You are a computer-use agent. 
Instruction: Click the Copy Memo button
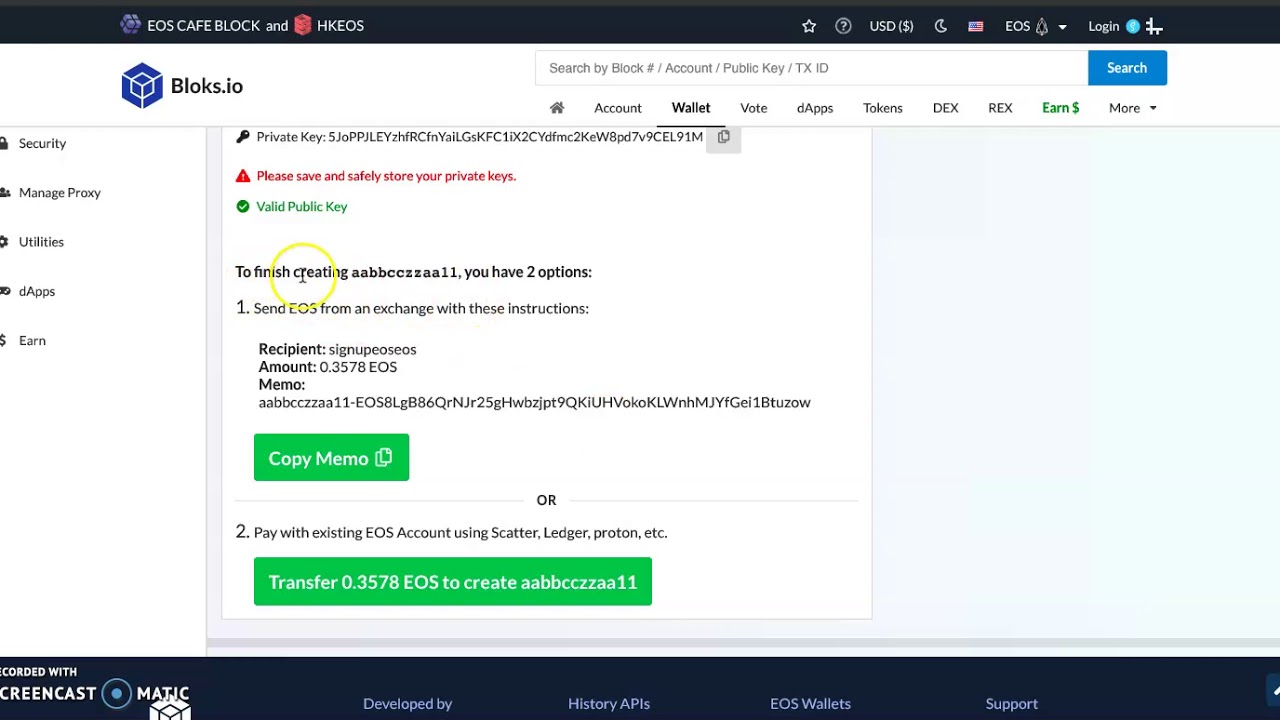click(x=331, y=458)
